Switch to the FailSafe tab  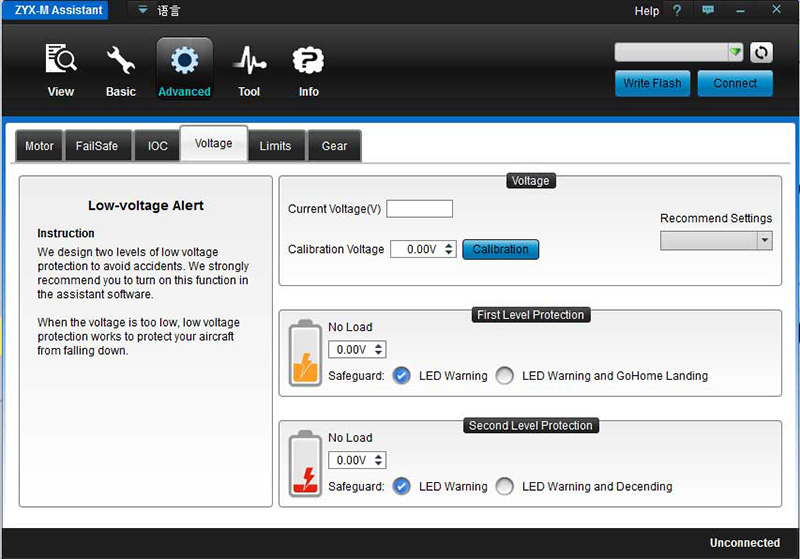pos(97,146)
